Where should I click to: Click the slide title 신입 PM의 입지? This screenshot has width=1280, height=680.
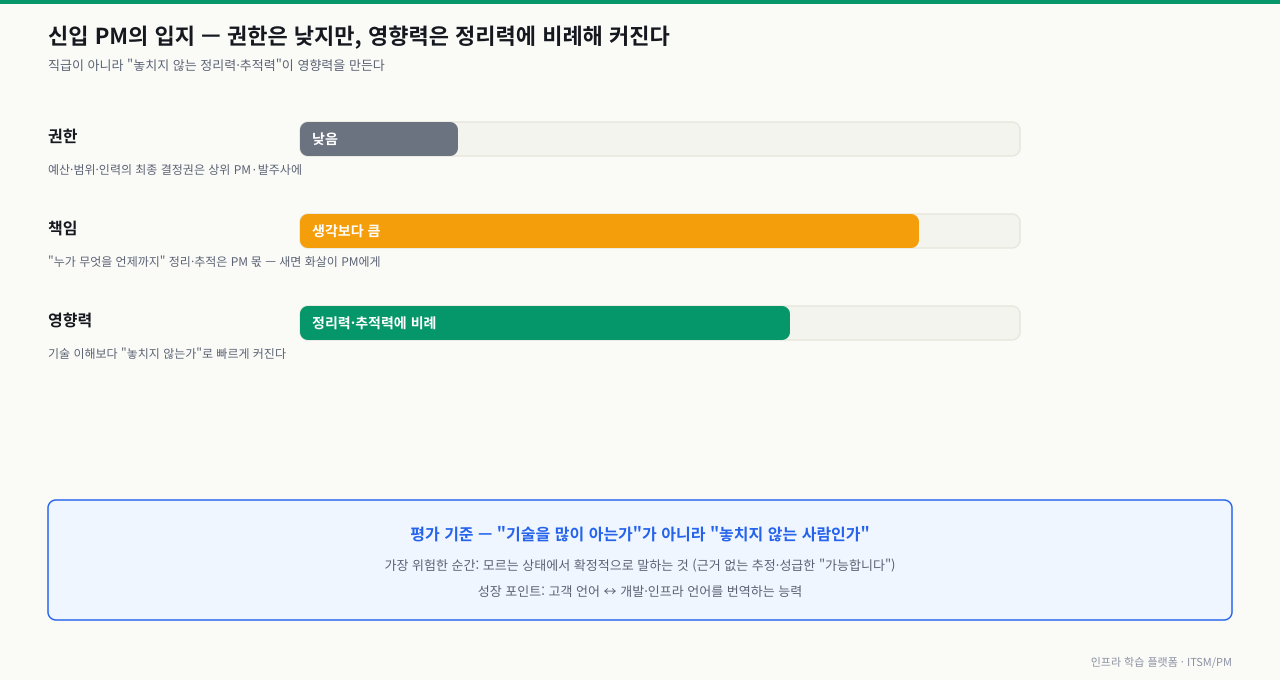(x=358, y=36)
